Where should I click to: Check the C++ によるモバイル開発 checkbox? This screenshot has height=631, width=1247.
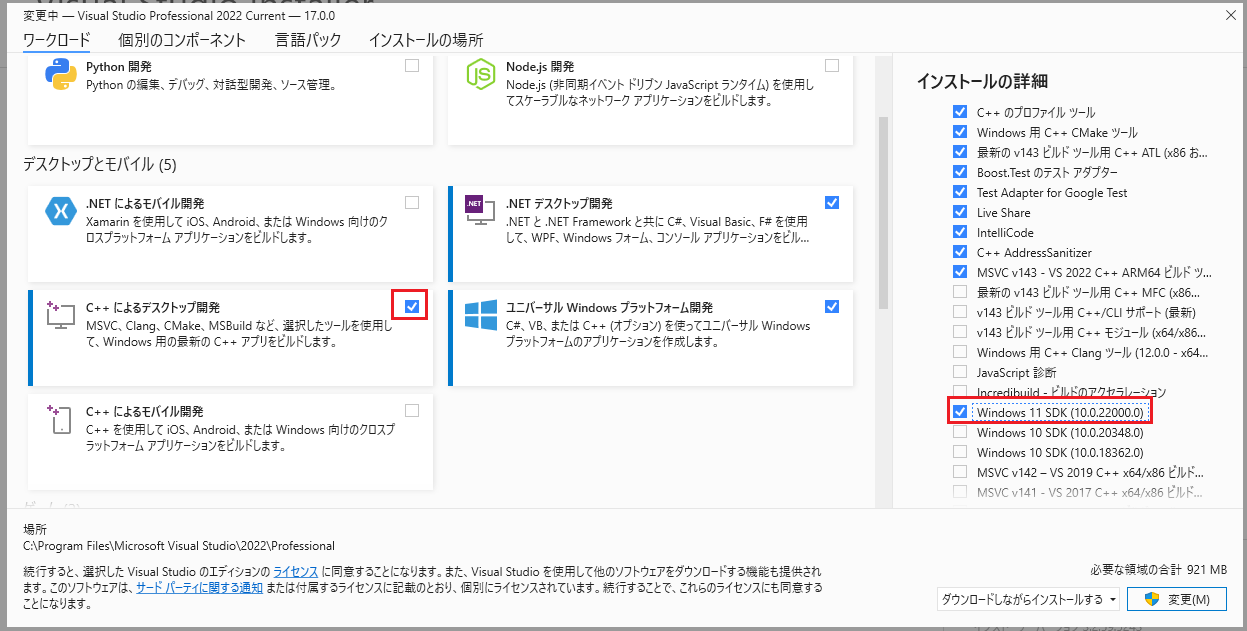[x=412, y=411]
